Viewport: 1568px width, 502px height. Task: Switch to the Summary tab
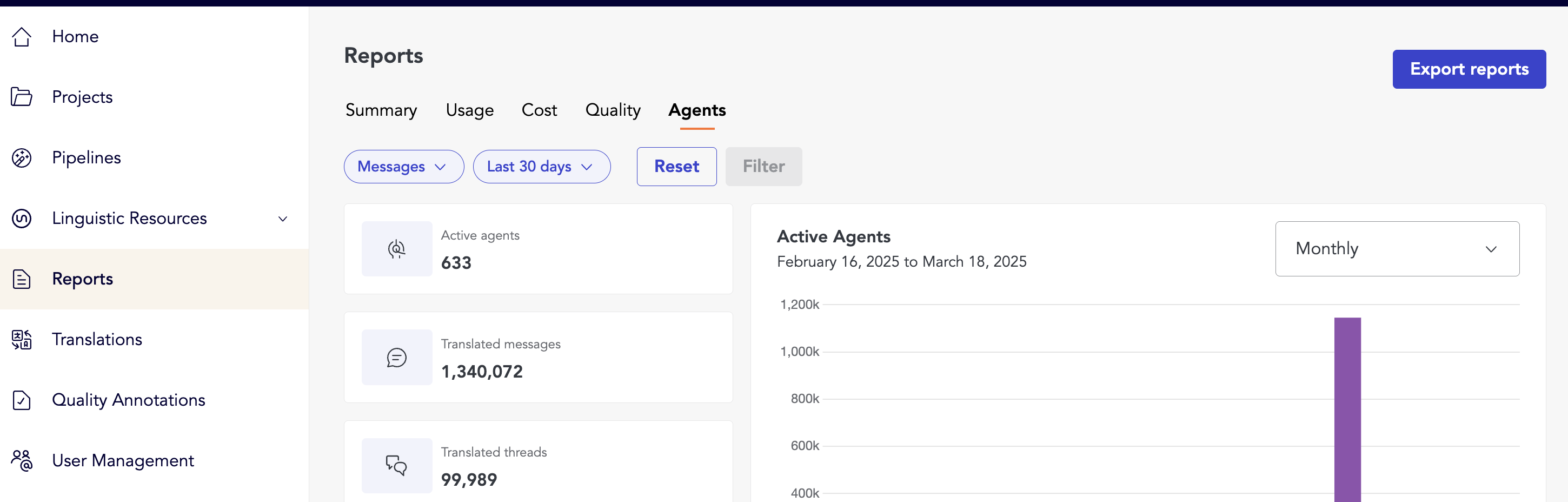point(381,110)
